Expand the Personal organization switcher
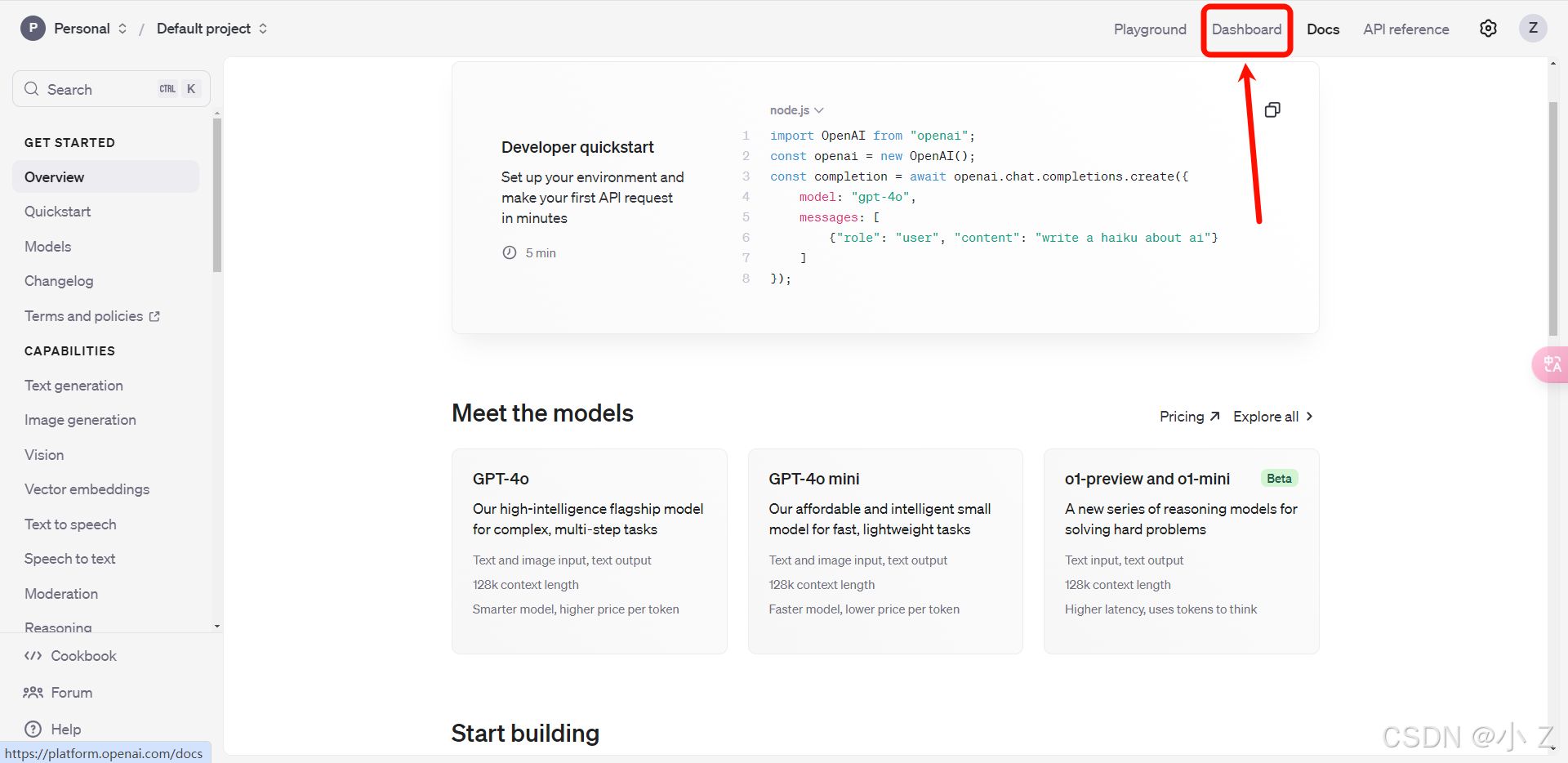1568x763 pixels. [122, 29]
